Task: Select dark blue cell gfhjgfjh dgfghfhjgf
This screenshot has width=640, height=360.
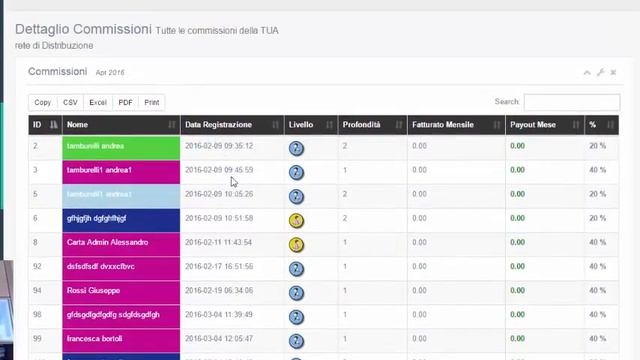Action: (x=121, y=220)
